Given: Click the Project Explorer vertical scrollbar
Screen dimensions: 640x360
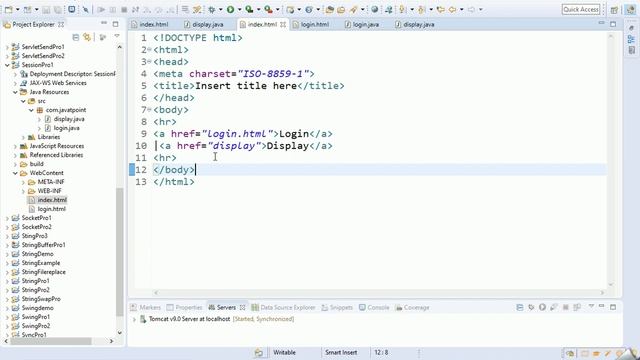Looking at the screenshot, I should click(120, 251).
